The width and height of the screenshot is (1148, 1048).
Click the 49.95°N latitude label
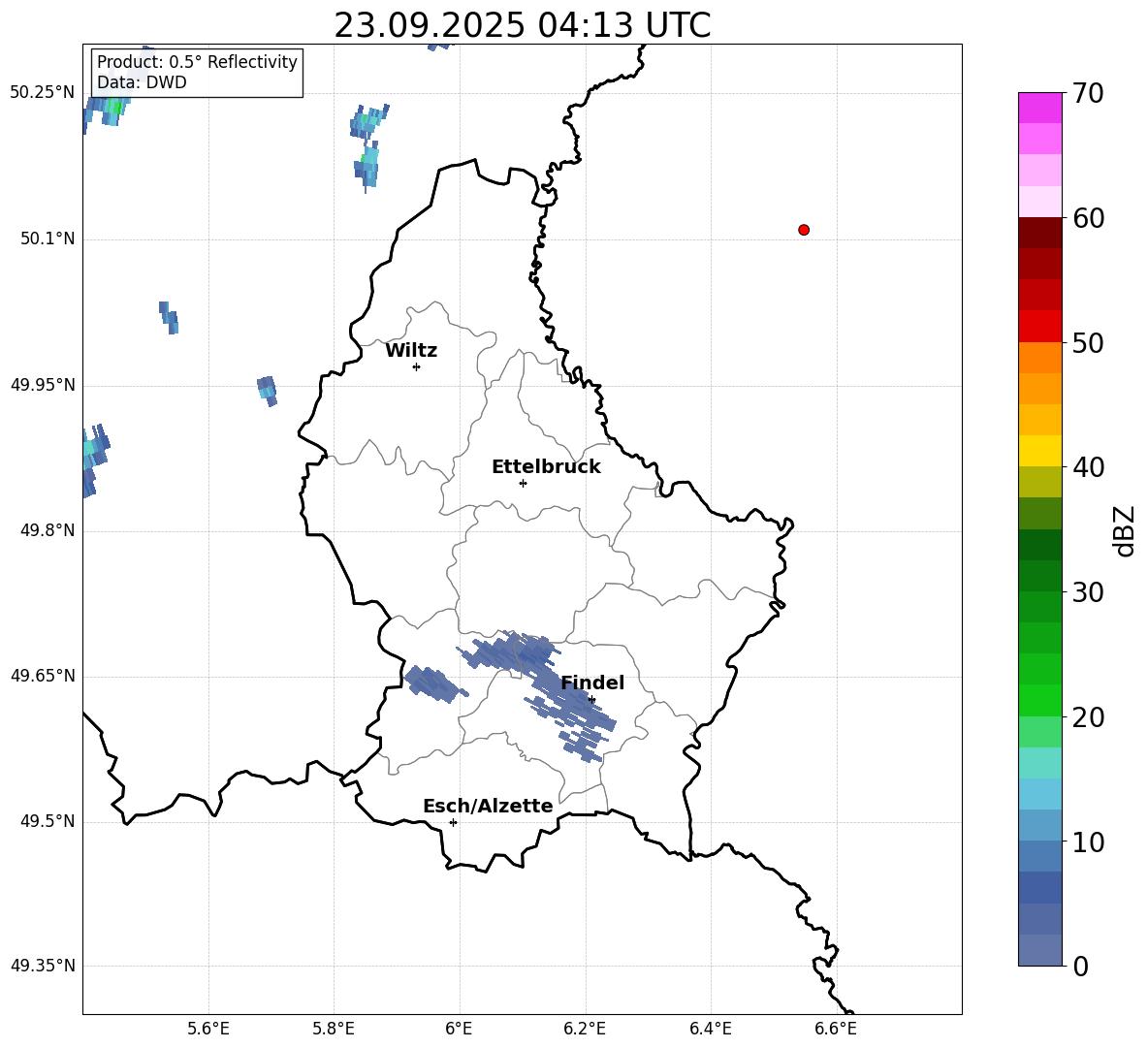coord(43,385)
